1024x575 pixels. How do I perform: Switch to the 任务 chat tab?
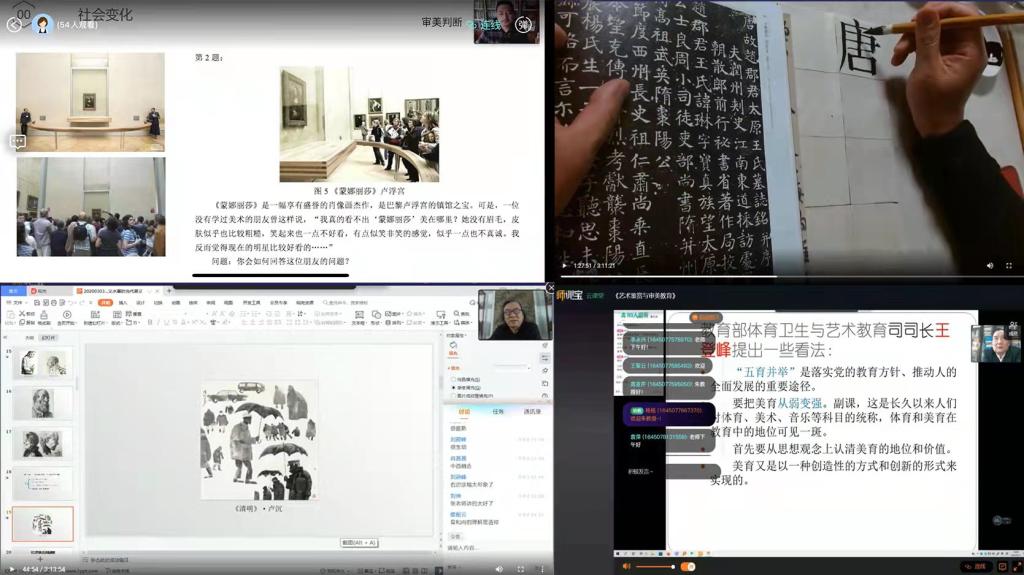tap(498, 412)
